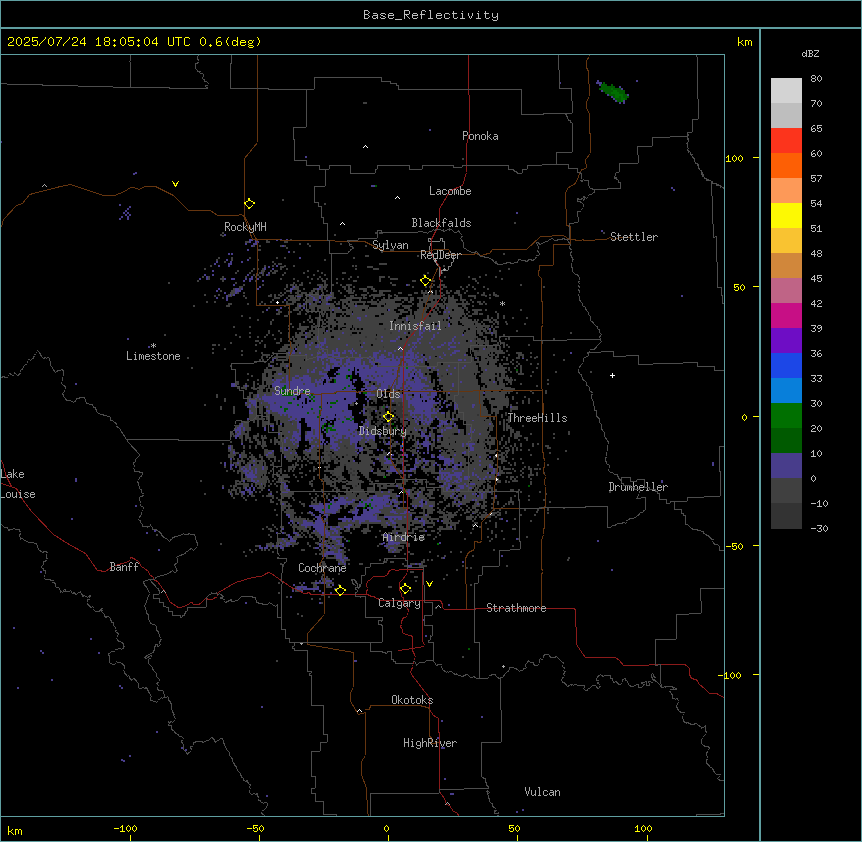Select the yellow V marker northwest of RockyMH
862x842 pixels.
click(175, 184)
